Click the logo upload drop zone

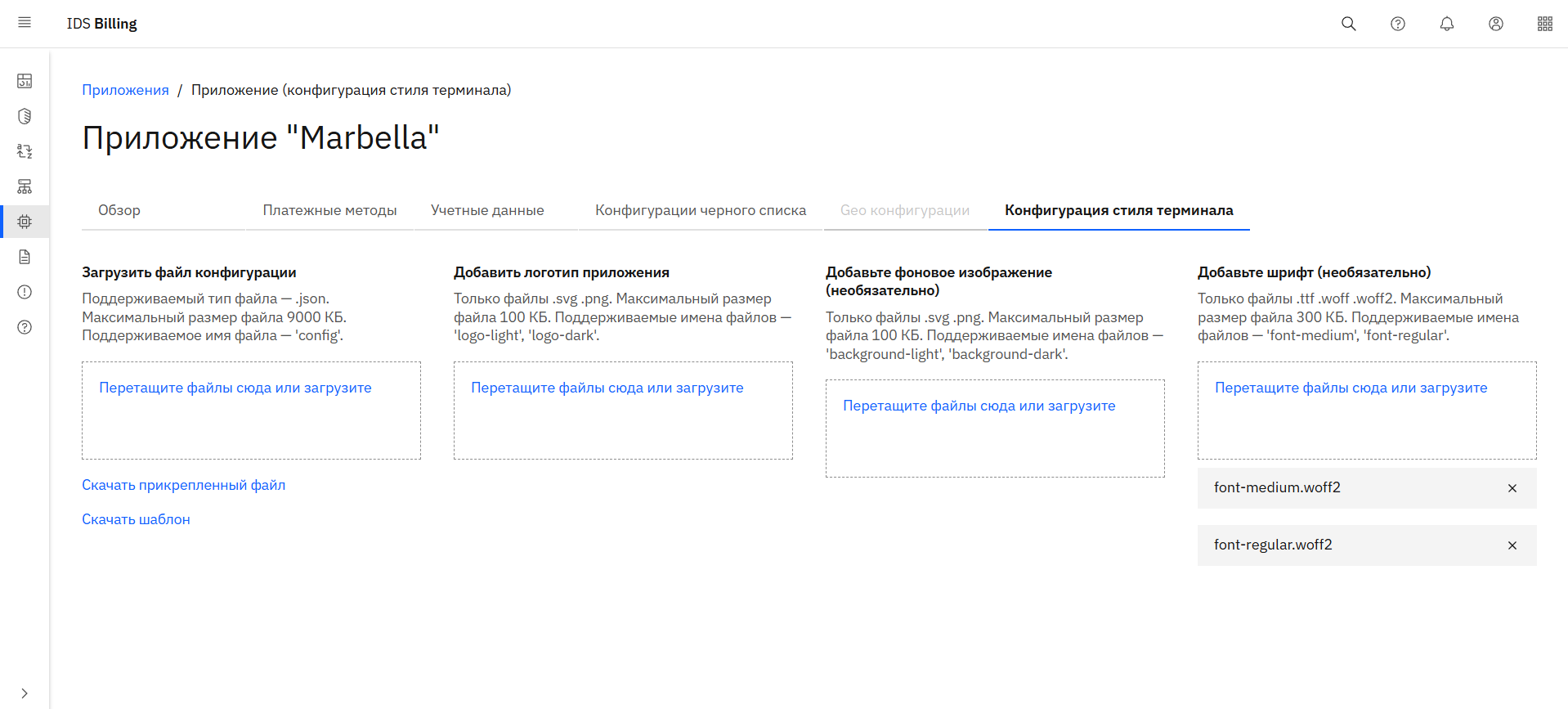point(622,411)
